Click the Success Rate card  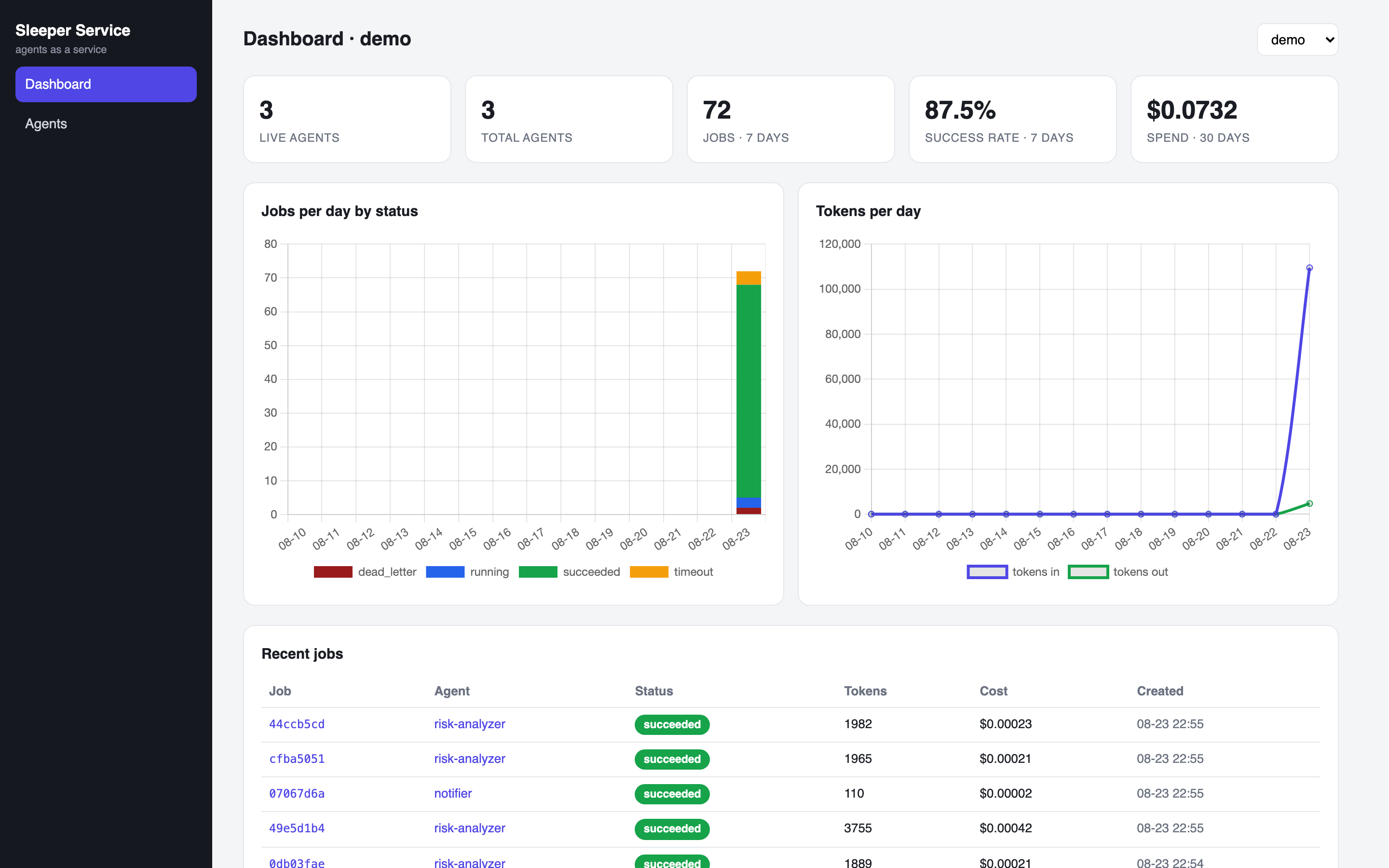[1012, 120]
